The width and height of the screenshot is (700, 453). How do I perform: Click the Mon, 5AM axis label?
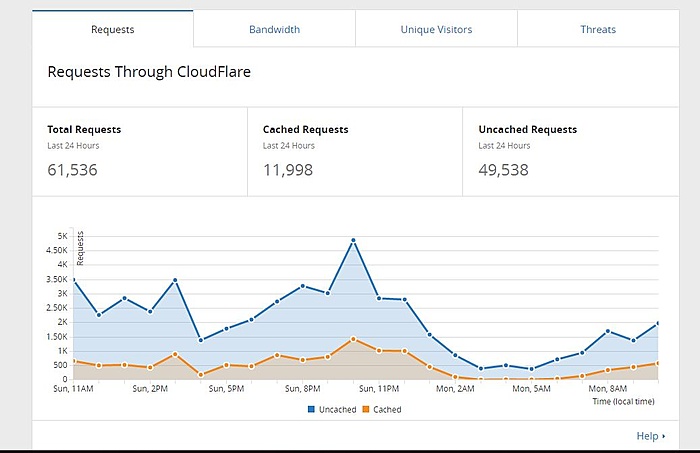coord(531,389)
